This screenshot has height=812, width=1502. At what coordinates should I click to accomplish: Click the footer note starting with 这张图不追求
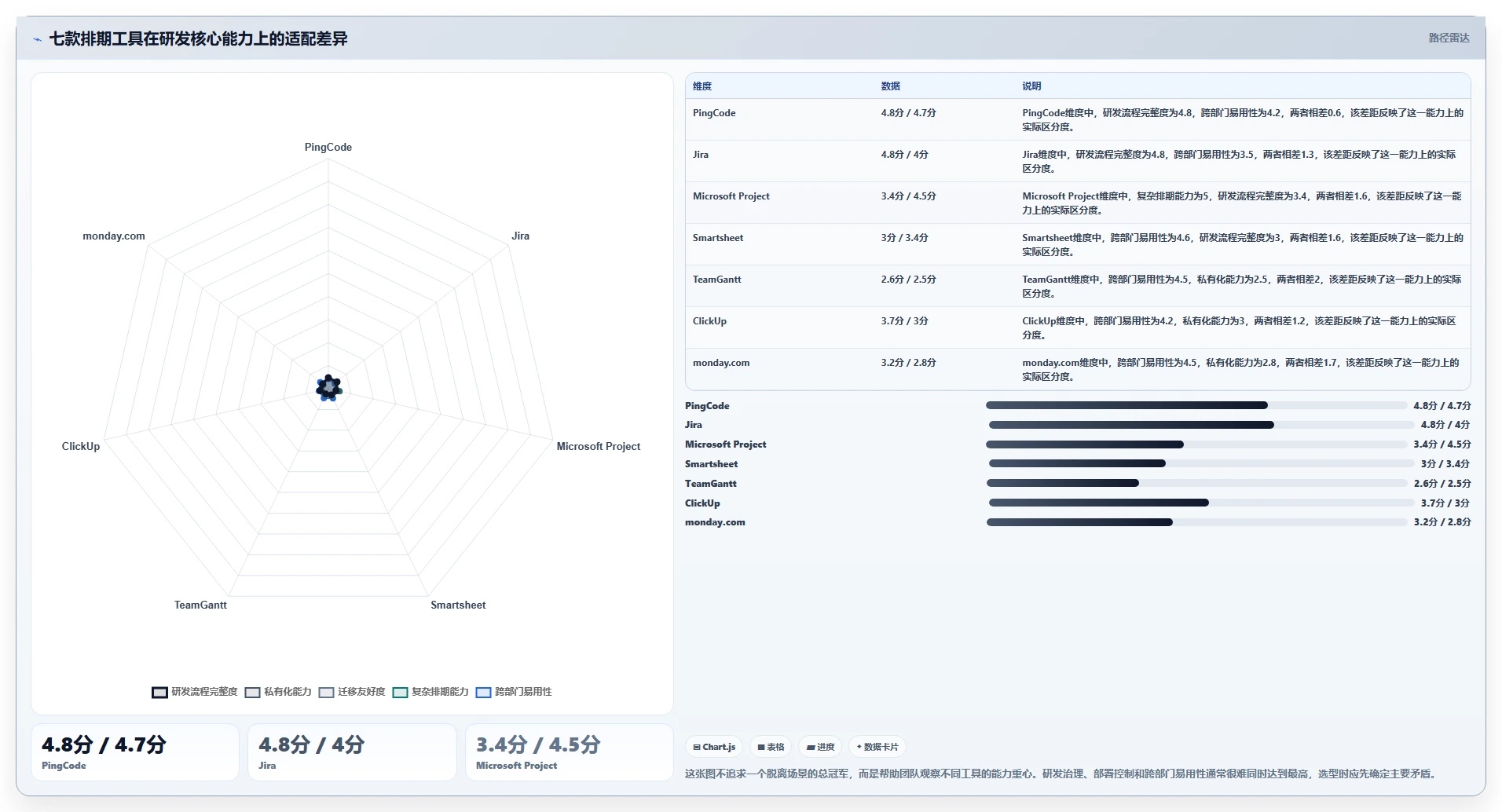(1063, 774)
